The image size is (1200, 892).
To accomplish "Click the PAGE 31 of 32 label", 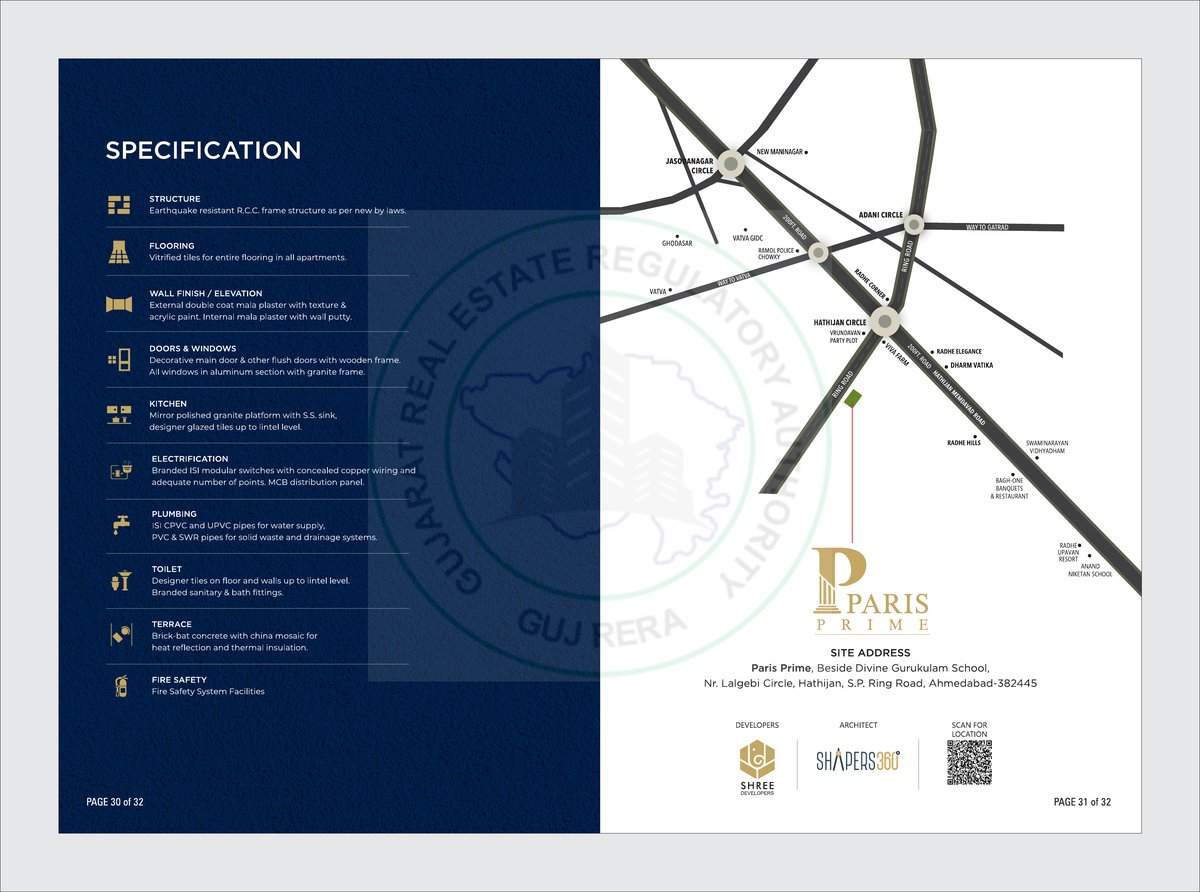I will (x=1082, y=802).
